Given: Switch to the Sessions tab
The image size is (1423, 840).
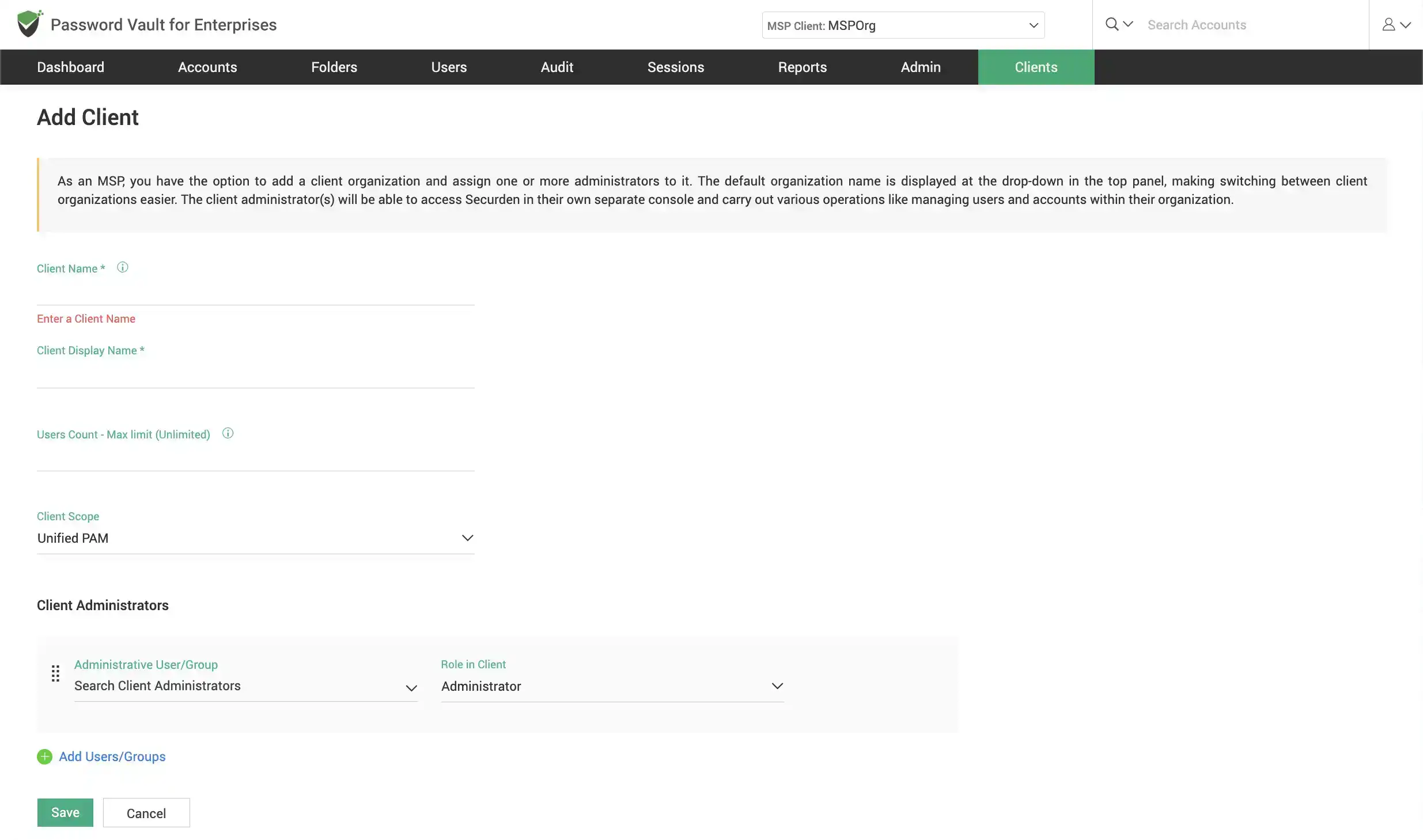Looking at the screenshot, I should click(x=676, y=67).
